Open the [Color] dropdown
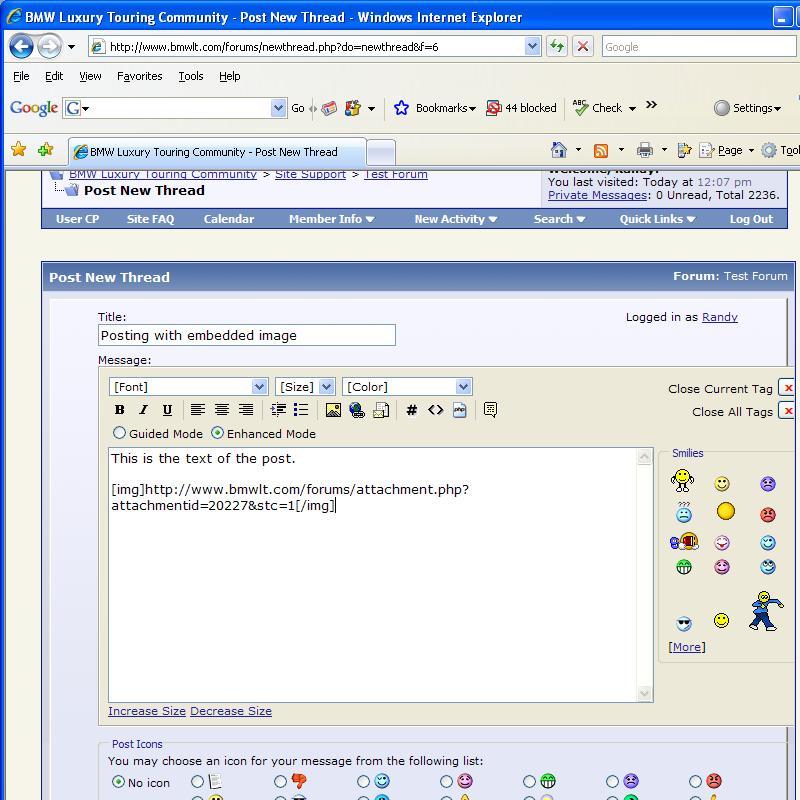This screenshot has width=800, height=800. click(x=407, y=387)
